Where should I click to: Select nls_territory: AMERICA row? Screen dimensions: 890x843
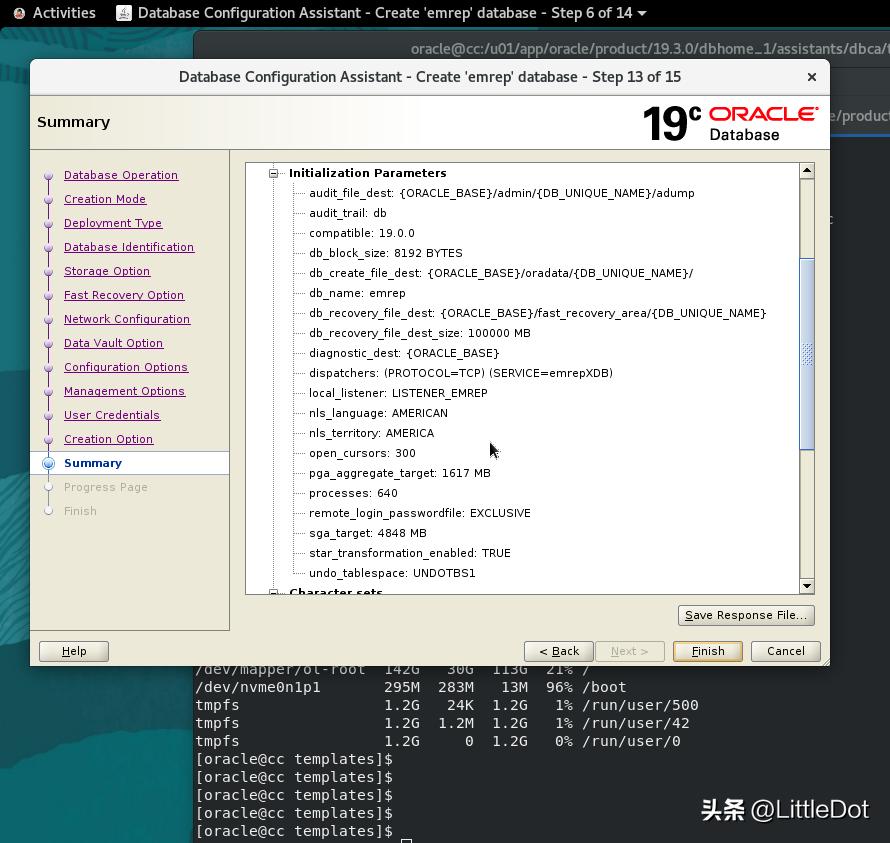pyautogui.click(x=371, y=433)
